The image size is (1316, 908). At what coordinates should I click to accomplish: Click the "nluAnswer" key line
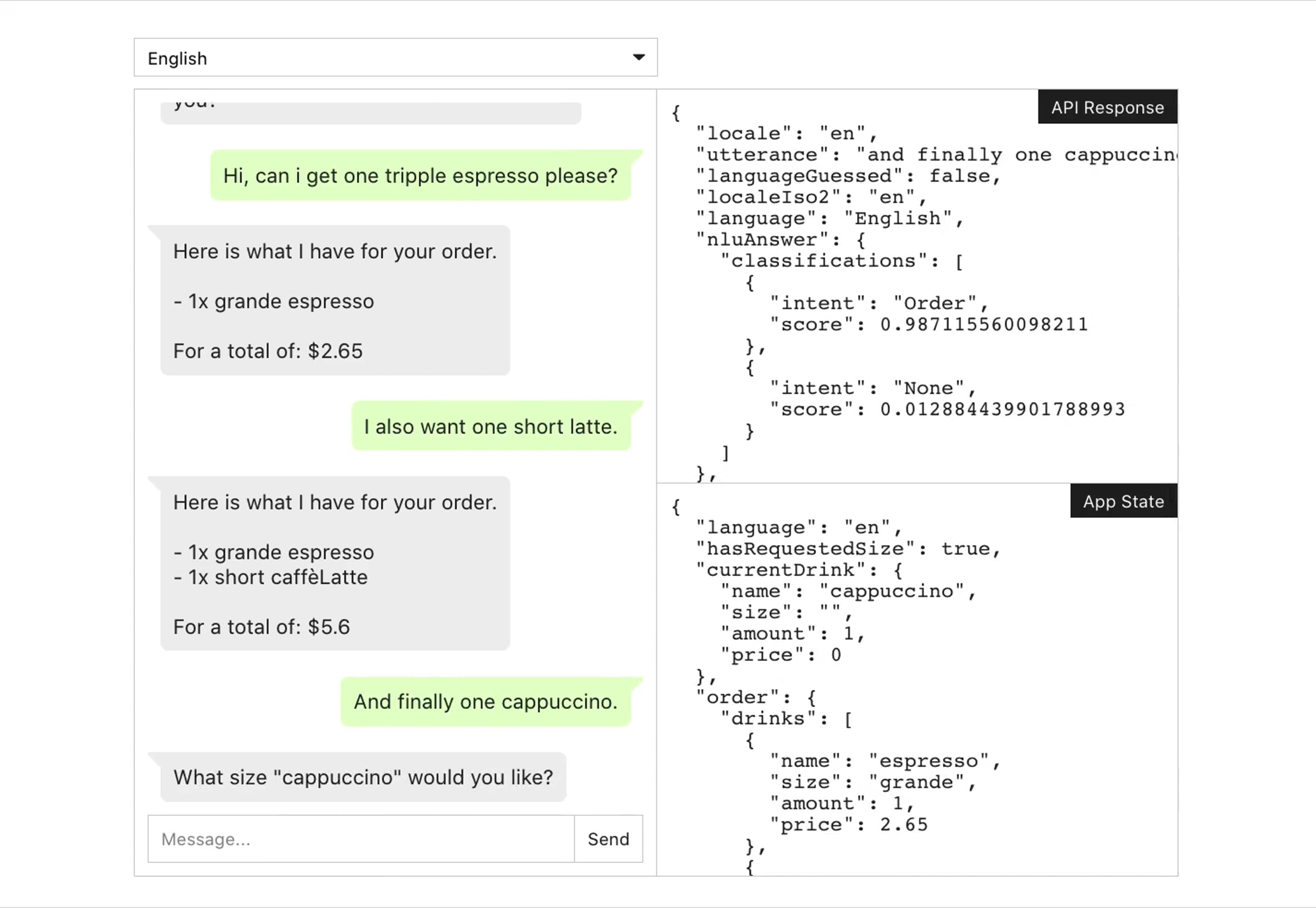click(781, 240)
